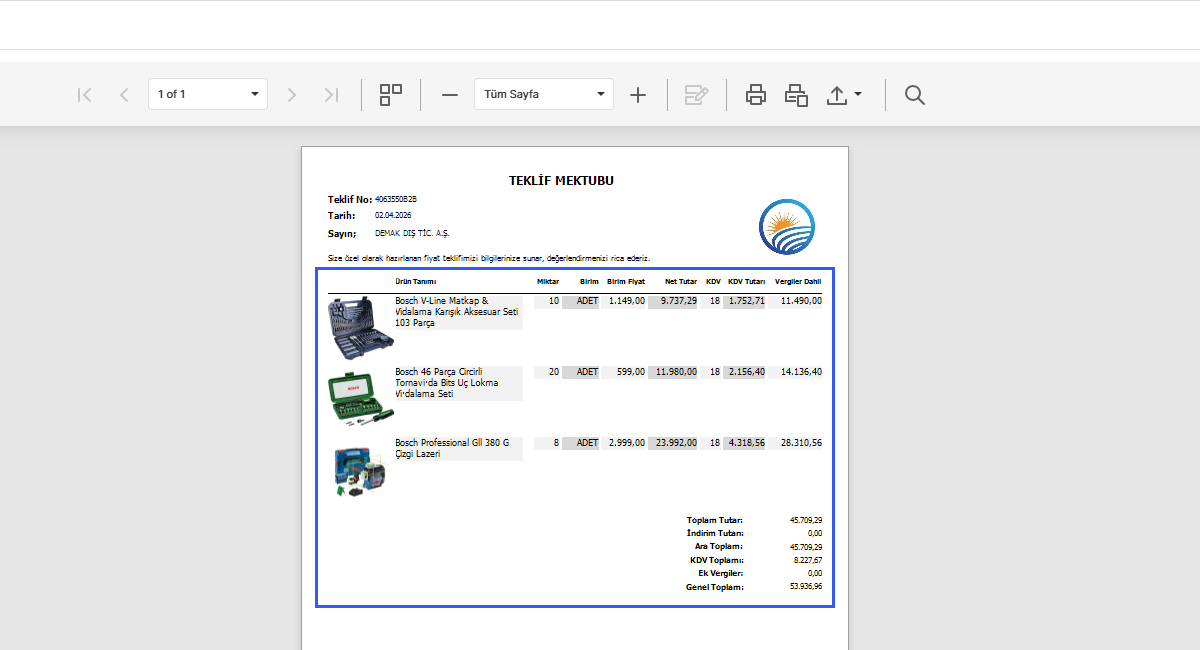Image resolution: width=1200 pixels, height=650 pixels.
Task: Click the unit price 1.149,00
Action: tap(626, 301)
